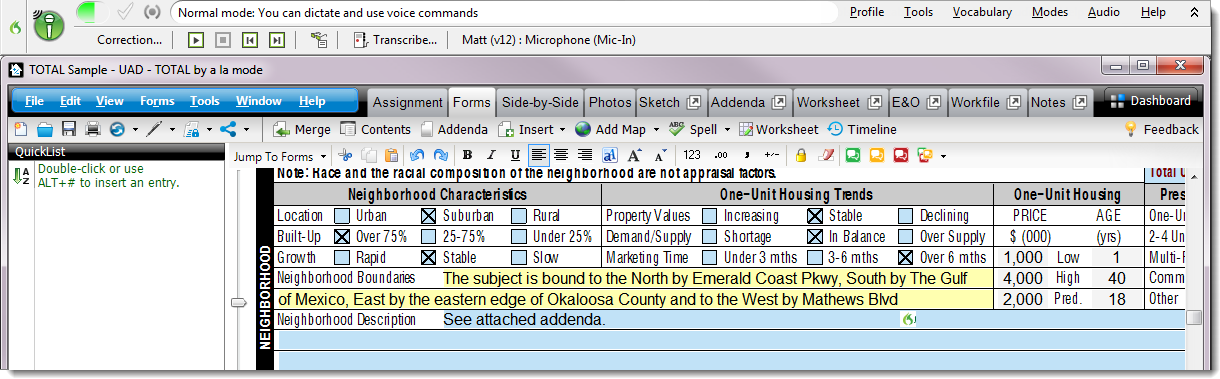Check the Urban location checkbox
This screenshot has height=379, width=1220.
[x=343, y=216]
